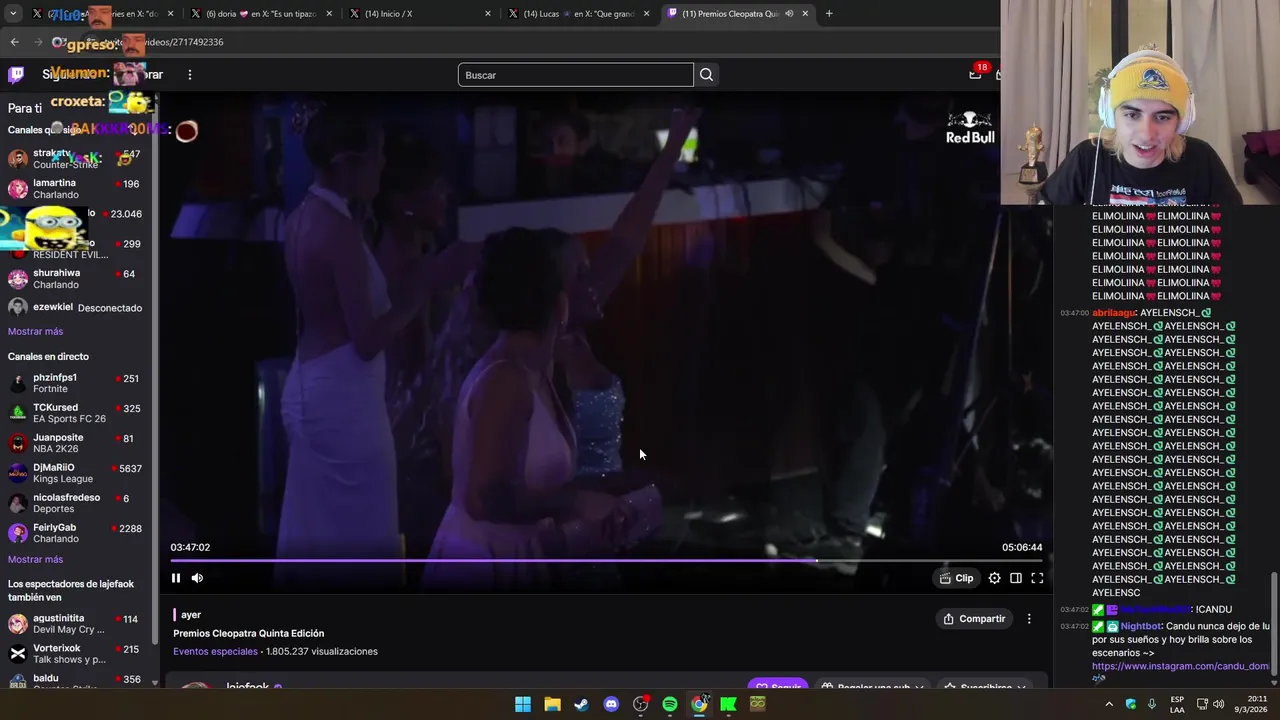This screenshot has height=720, width=1280.
Task: Toggle theatre mode in the player
Action: coord(1016,578)
